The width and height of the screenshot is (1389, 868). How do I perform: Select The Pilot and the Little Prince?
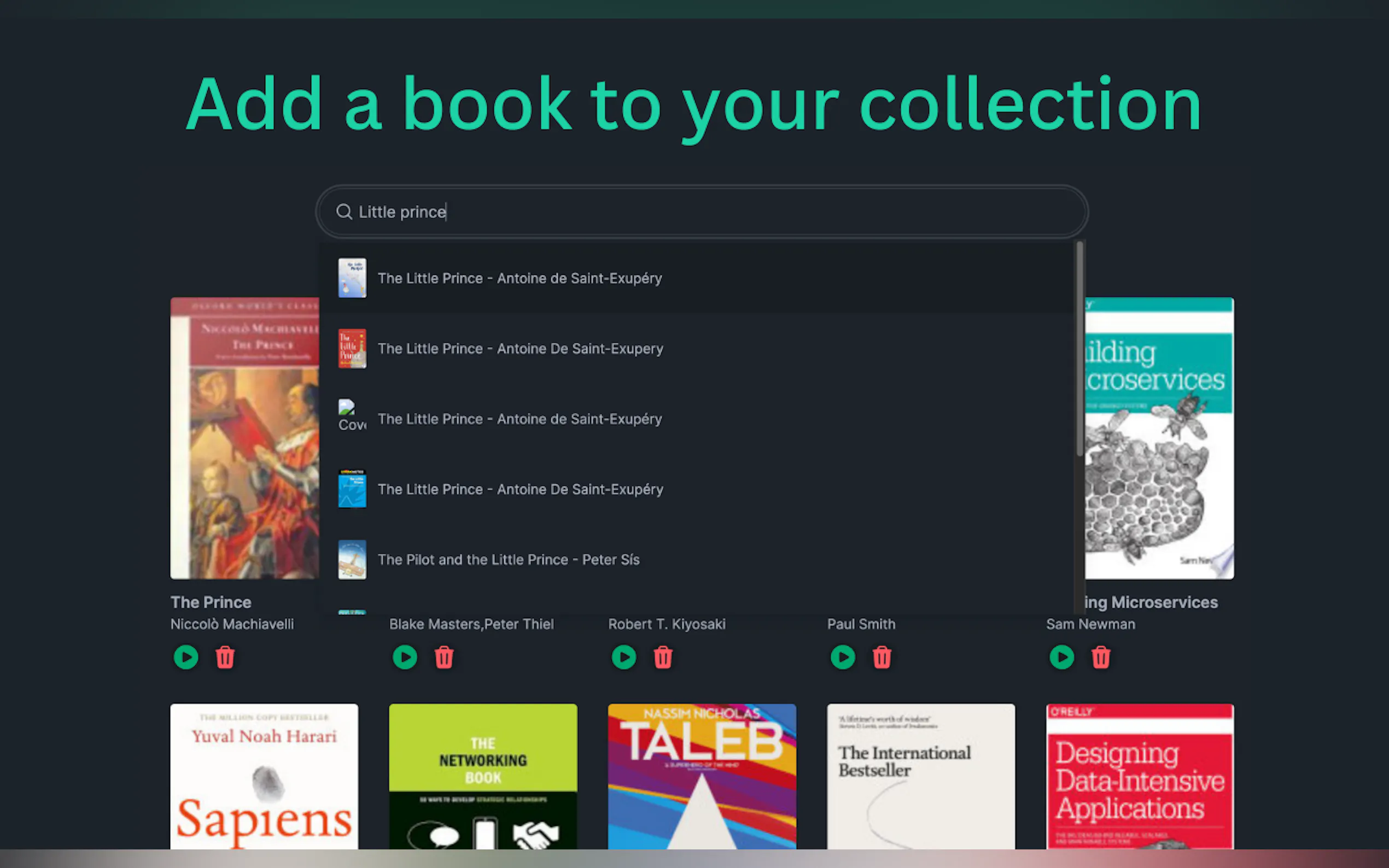click(508, 560)
